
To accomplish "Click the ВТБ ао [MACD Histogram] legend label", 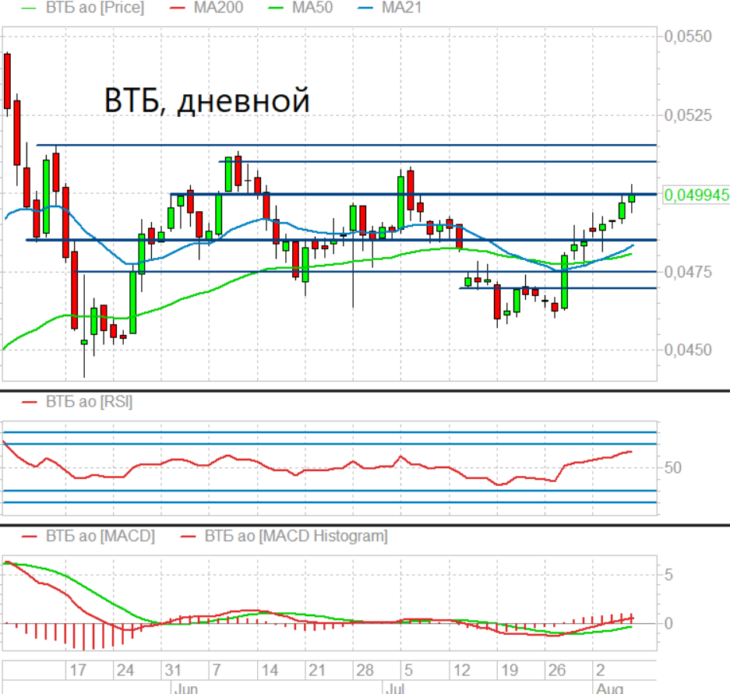I will click(x=296, y=536).
